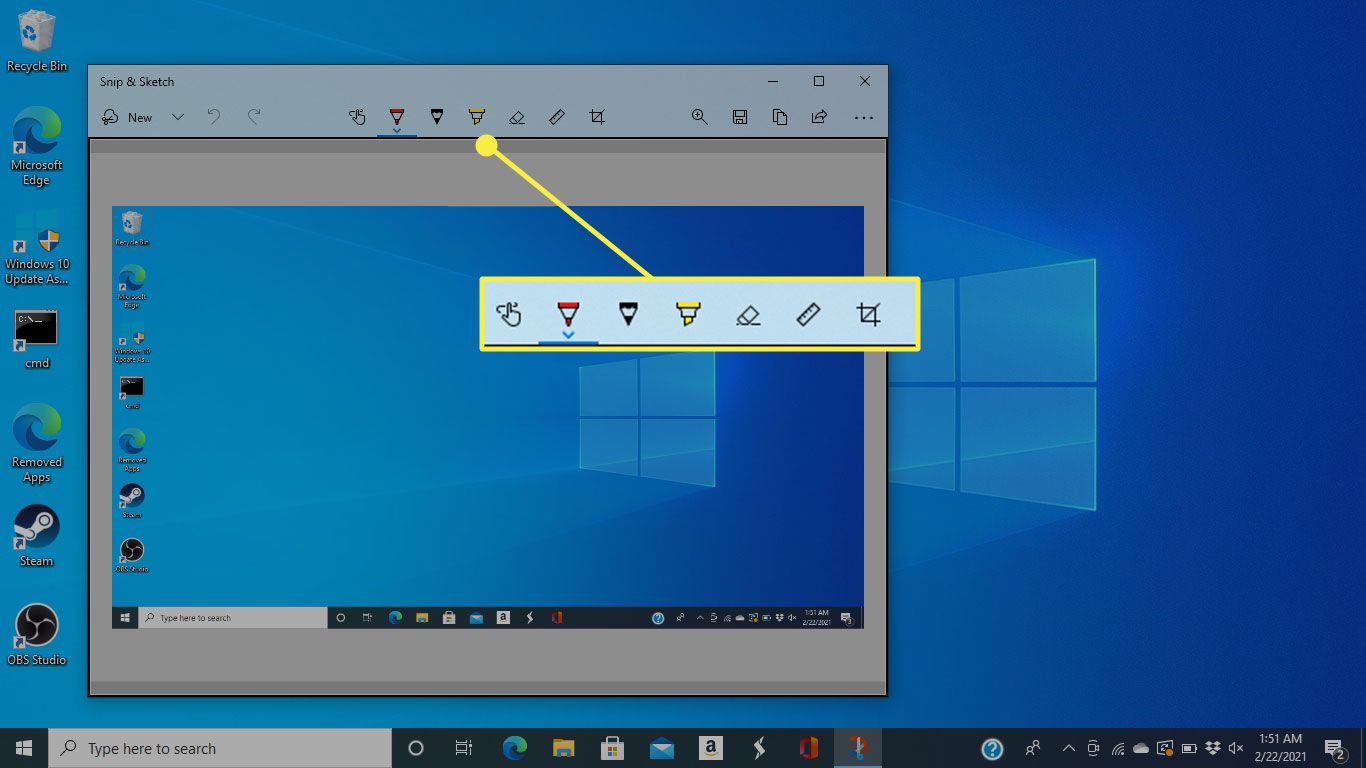This screenshot has height=768, width=1366.
Task: Activate the Eraser tool in the toolbar
Action: point(517,117)
